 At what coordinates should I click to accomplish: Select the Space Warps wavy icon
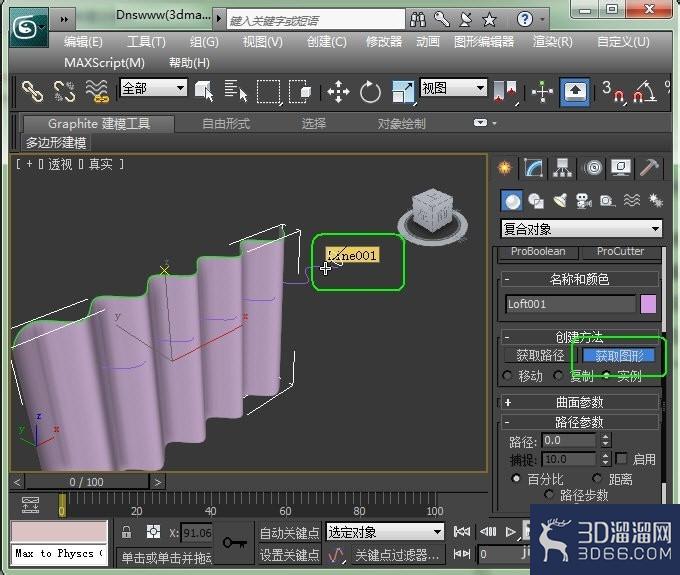point(631,201)
